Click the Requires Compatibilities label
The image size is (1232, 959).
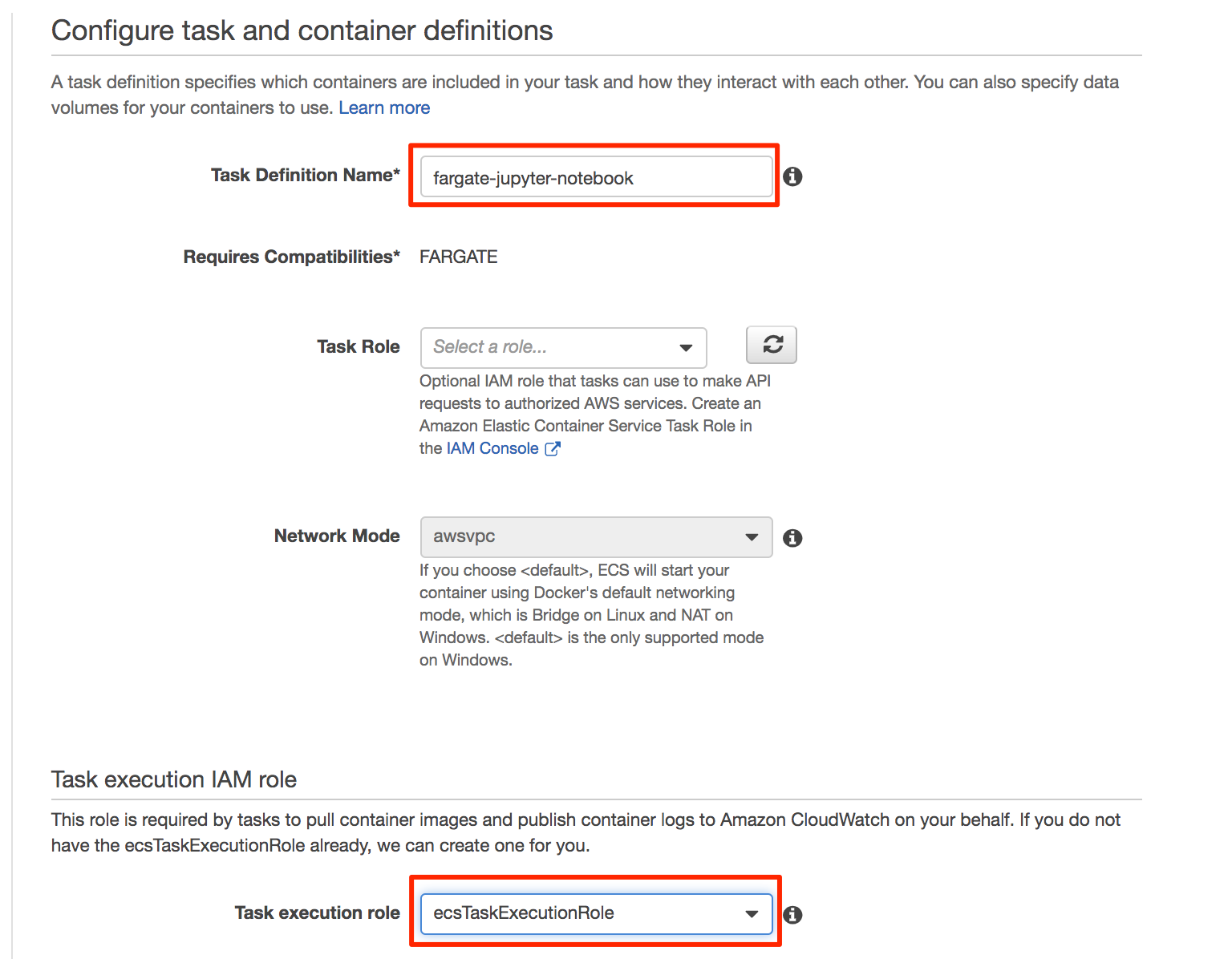[292, 257]
